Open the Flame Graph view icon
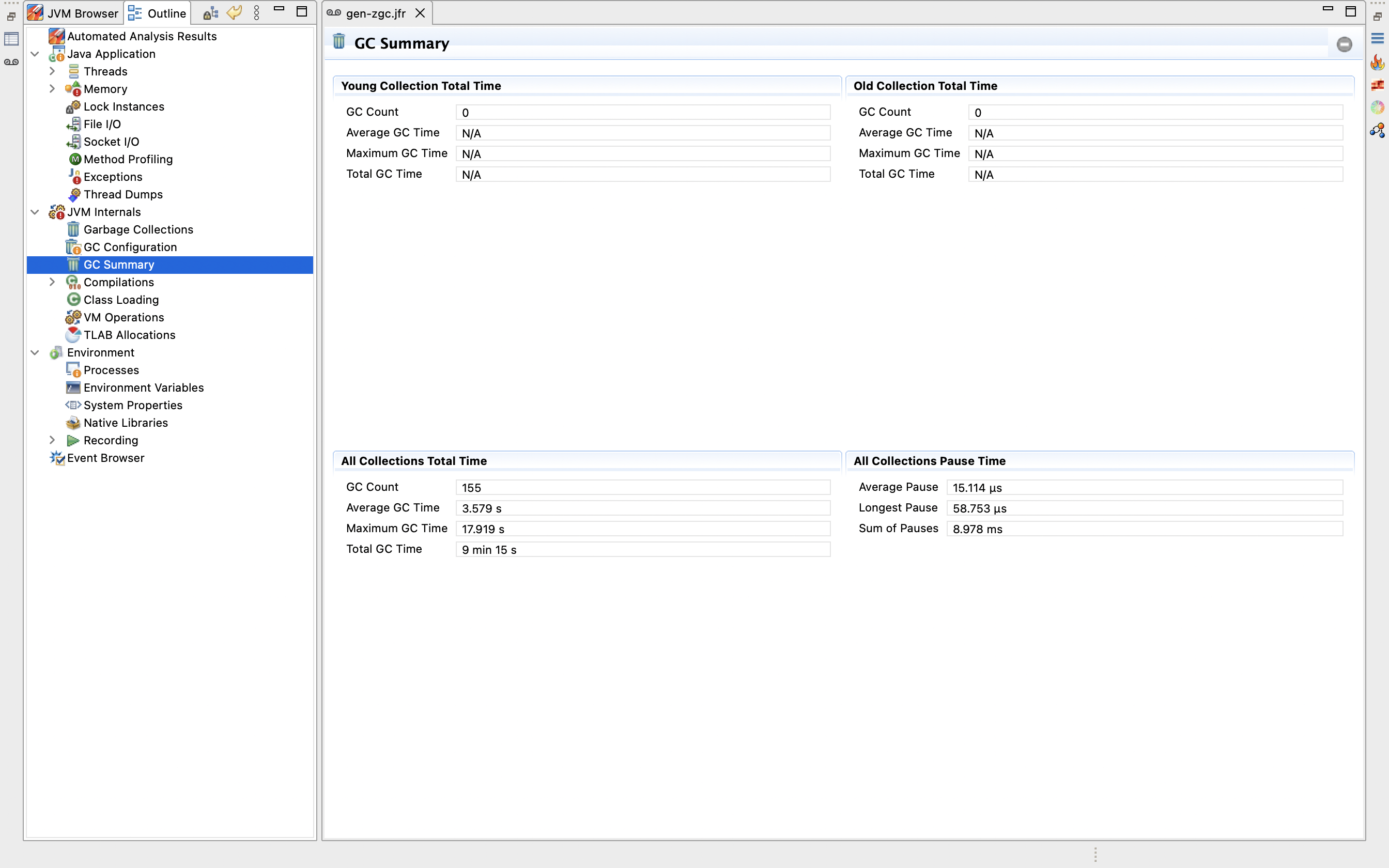This screenshot has width=1389, height=868. pos(1377,62)
